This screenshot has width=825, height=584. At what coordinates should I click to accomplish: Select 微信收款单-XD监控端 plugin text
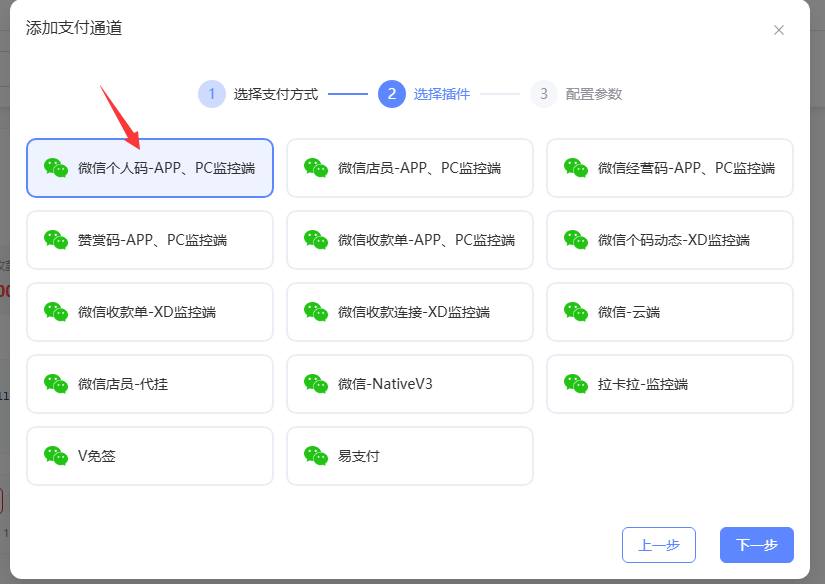147,312
